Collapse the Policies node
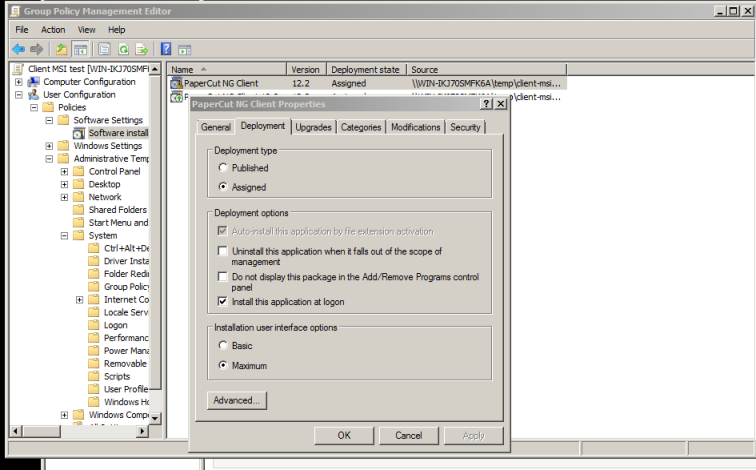 [x=34, y=107]
